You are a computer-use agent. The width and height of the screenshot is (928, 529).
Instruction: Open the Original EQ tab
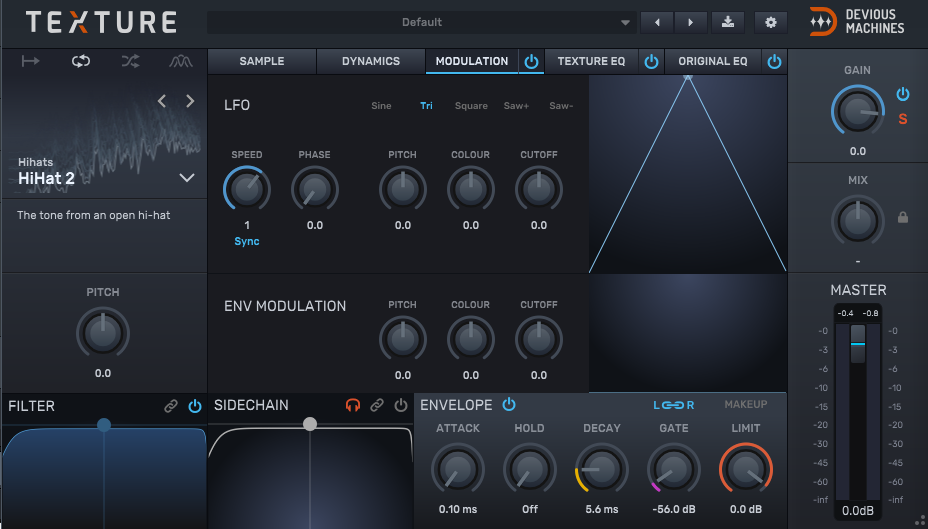[x=713, y=62]
